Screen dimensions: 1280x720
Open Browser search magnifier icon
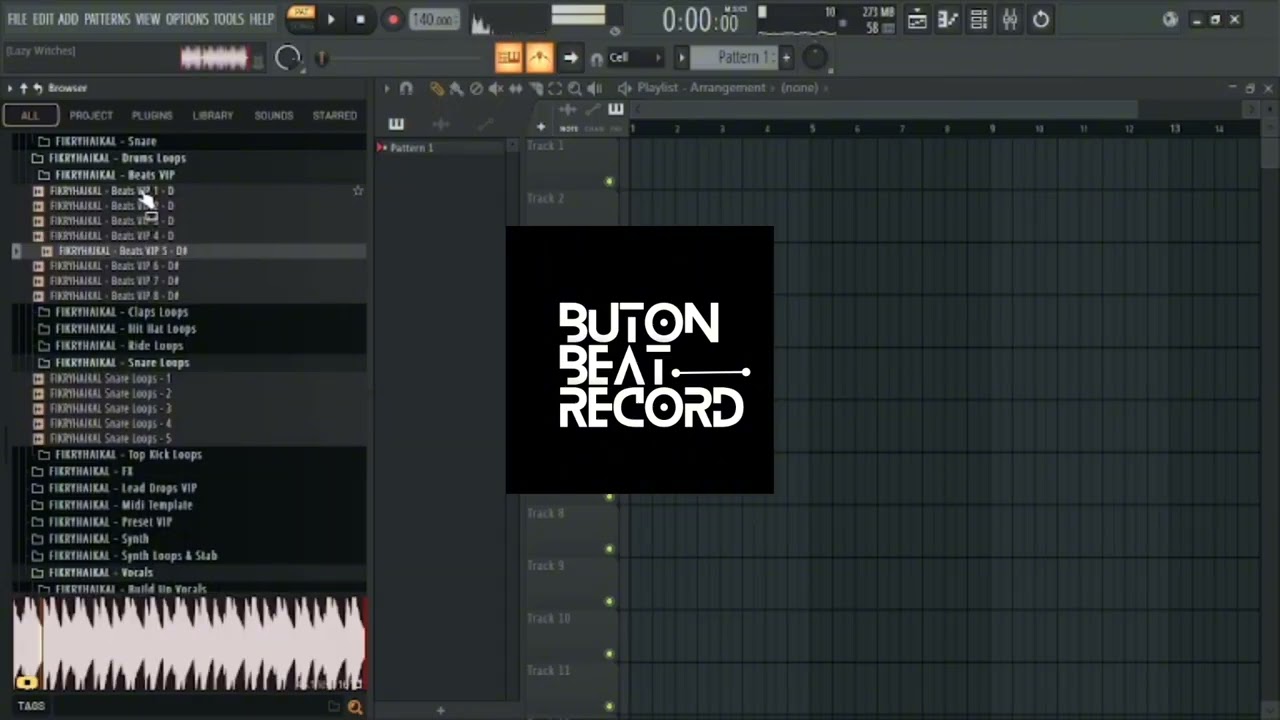pos(354,707)
